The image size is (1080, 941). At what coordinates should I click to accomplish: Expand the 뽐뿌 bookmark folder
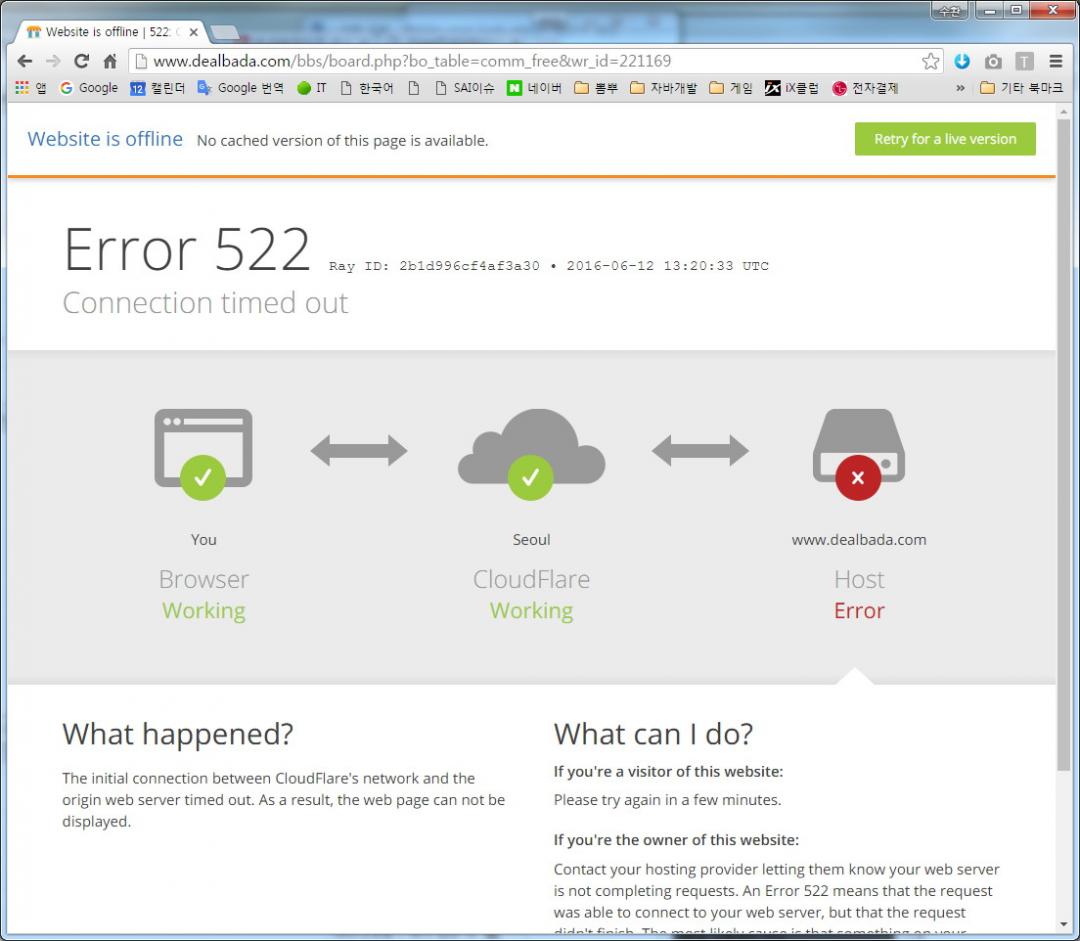(596, 88)
